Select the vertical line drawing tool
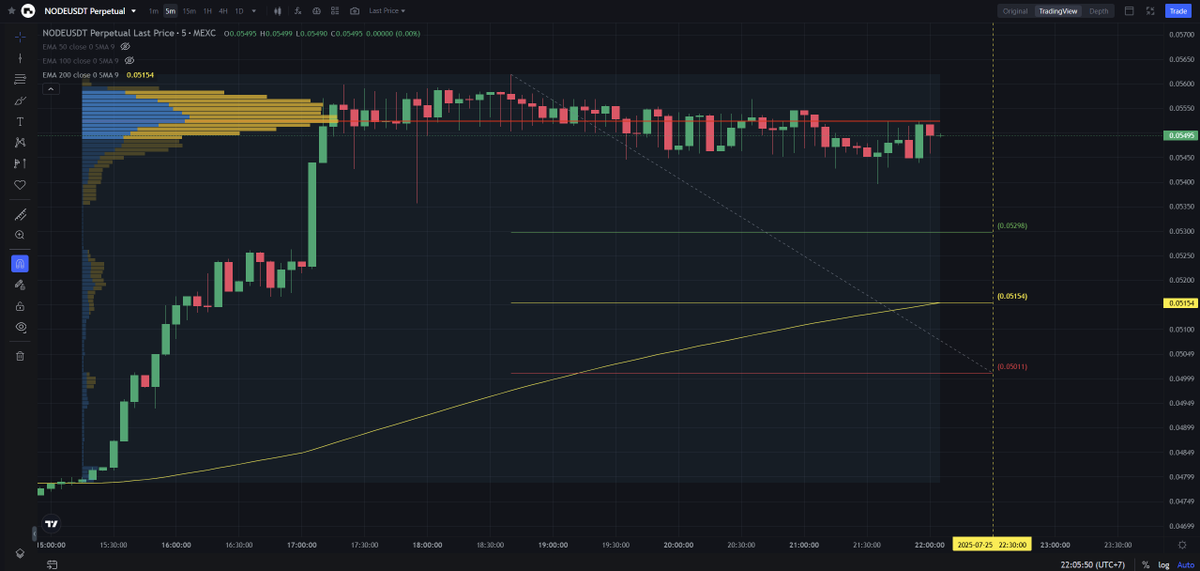Screen dimensions: 1200x571 (20, 58)
